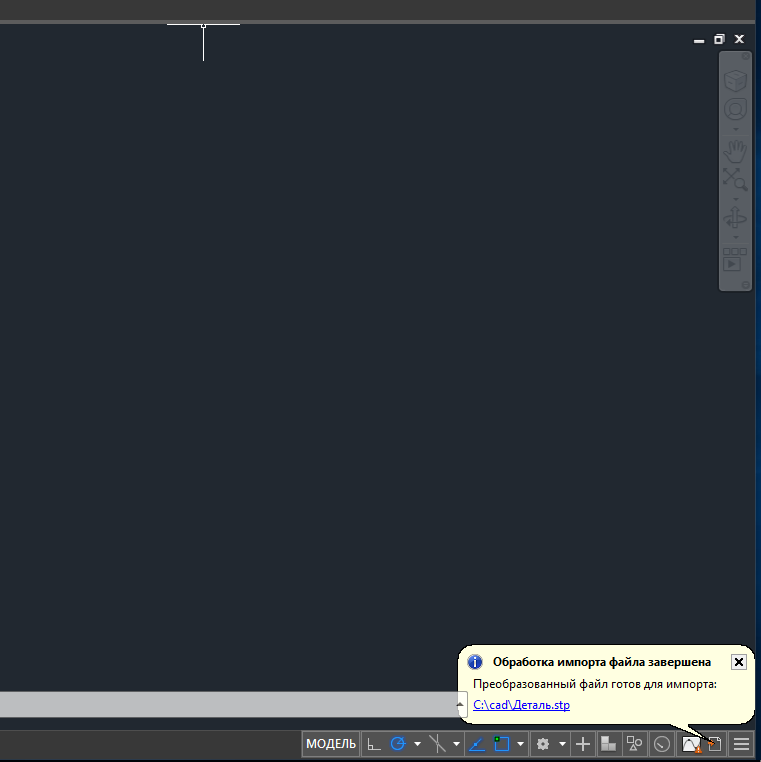
Task: Open the Isometric Drafting plane dropdown
Action: (456, 744)
